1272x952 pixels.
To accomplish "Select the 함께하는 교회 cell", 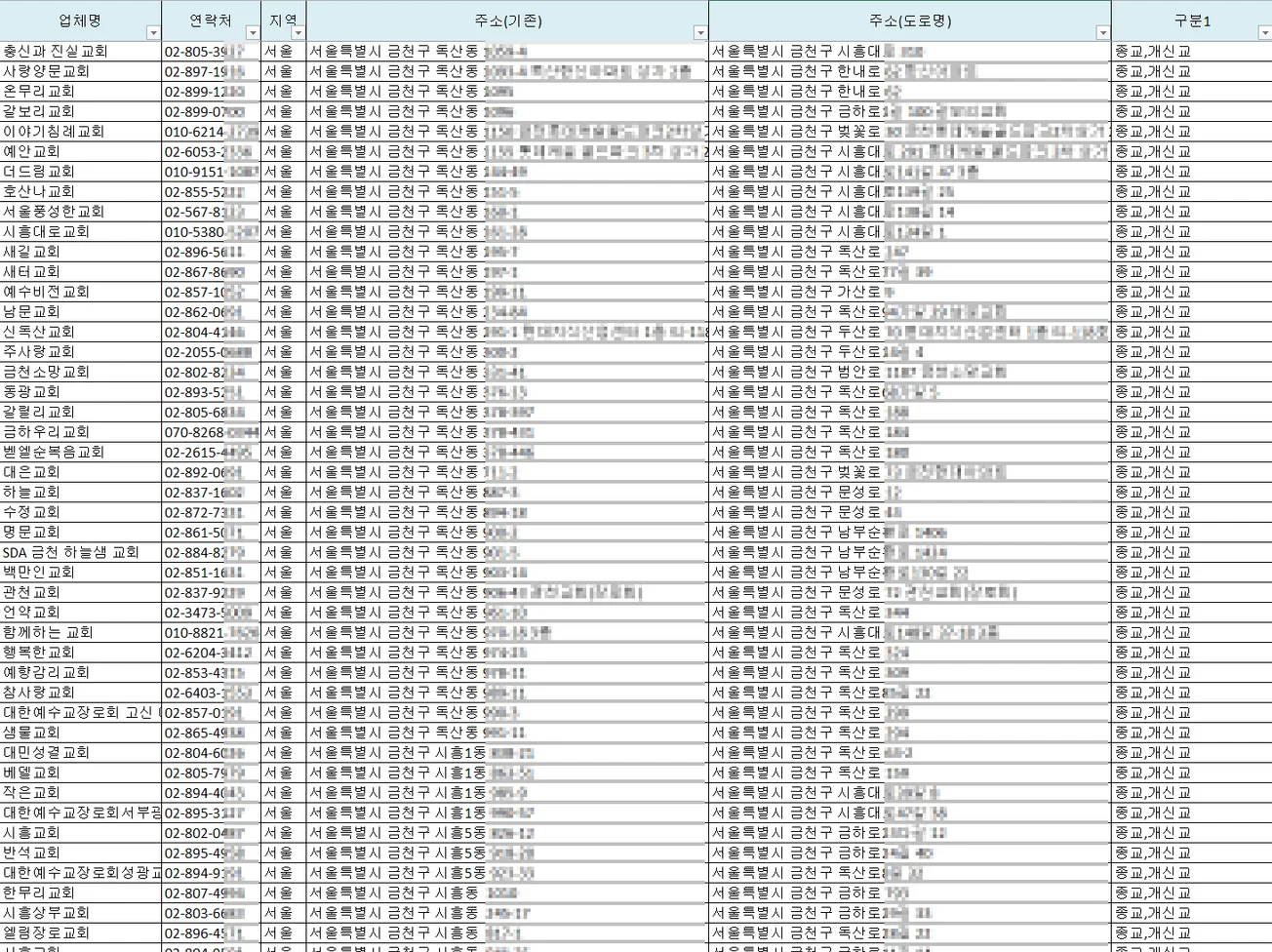I will [x=81, y=632].
